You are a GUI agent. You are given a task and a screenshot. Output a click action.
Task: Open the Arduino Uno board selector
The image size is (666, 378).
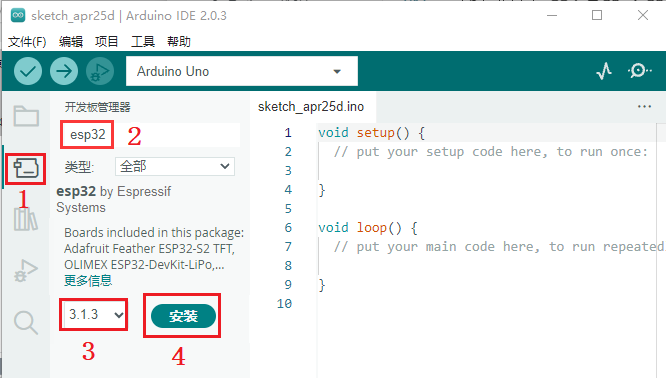(242, 71)
